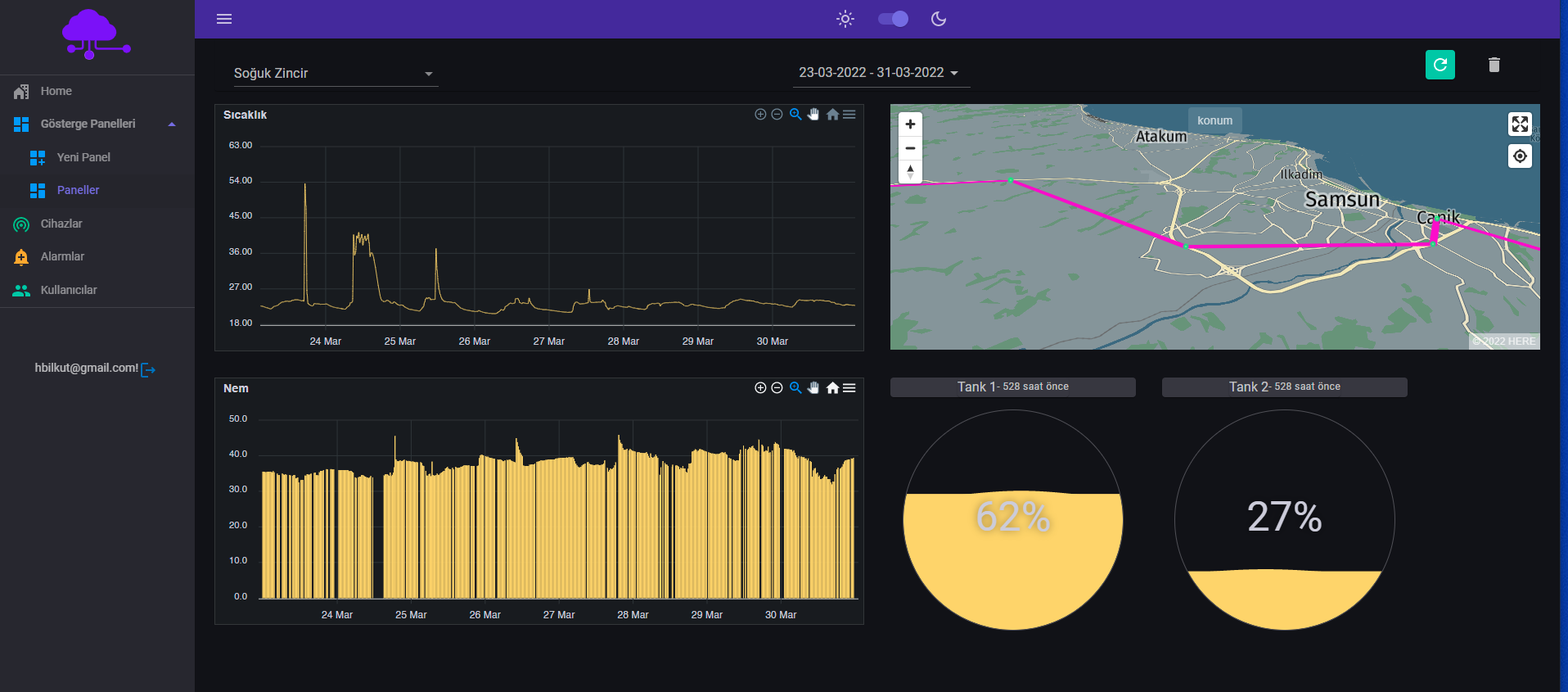Click the map locate-me button
Screen dimensions: 1568x692
(1520, 156)
